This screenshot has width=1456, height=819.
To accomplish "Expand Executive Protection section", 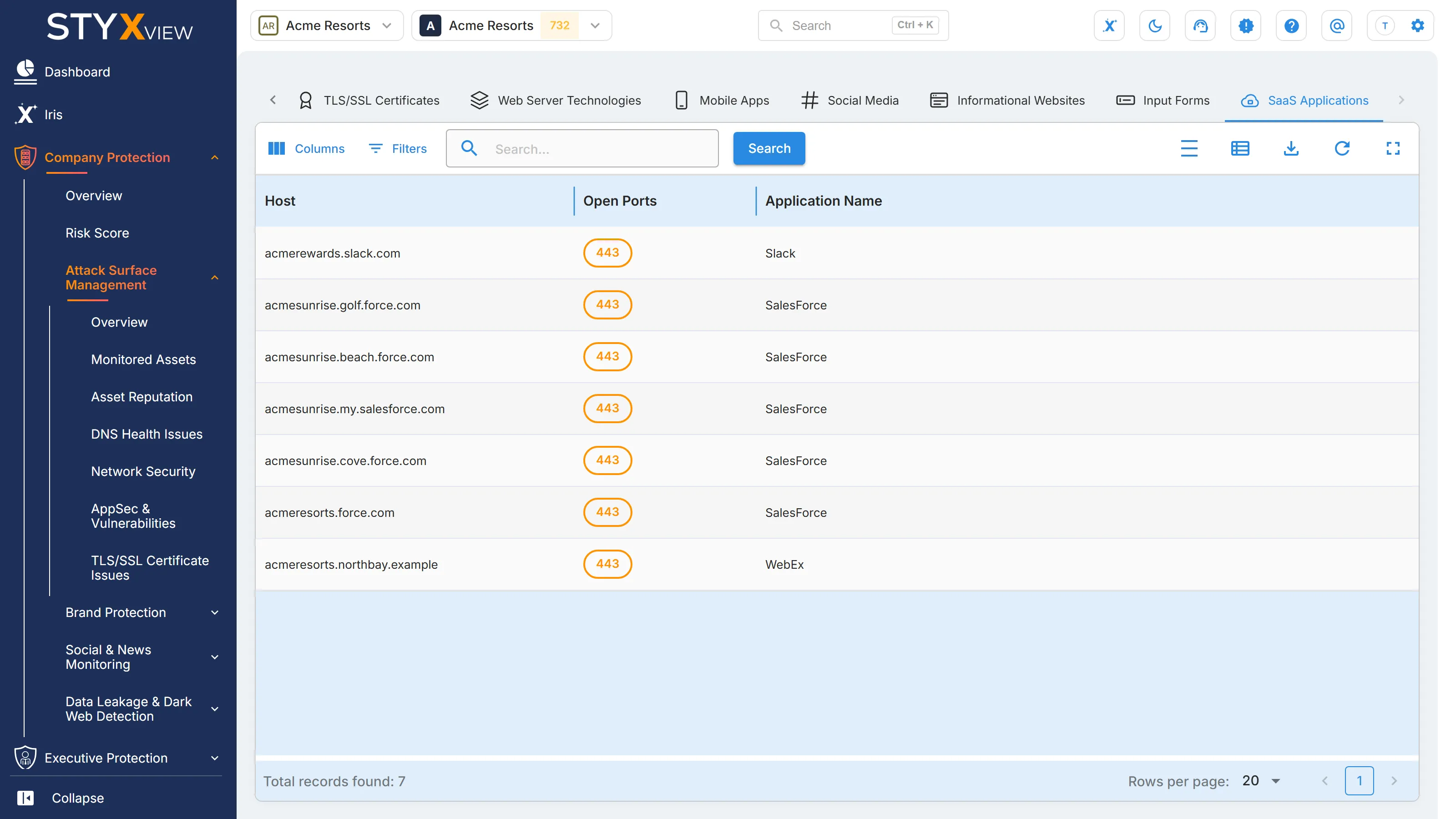I will [x=215, y=758].
